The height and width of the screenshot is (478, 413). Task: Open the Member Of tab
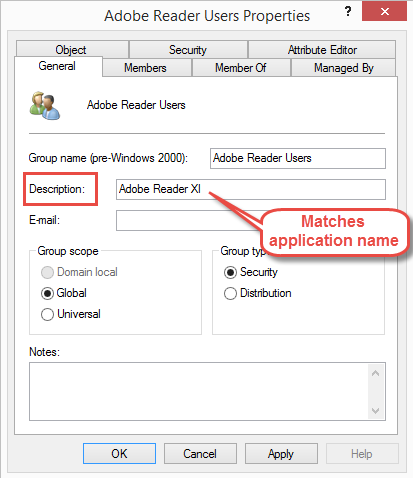(241, 68)
